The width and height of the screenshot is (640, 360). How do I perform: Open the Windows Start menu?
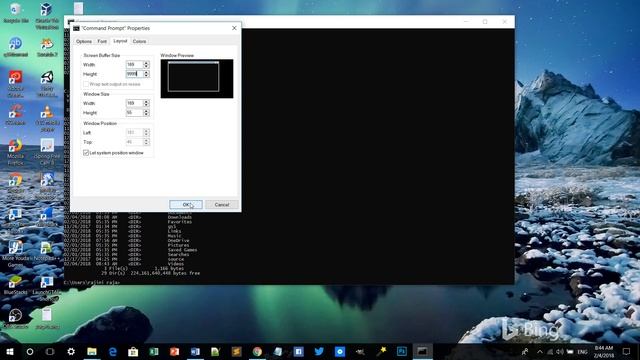click(10, 351)
